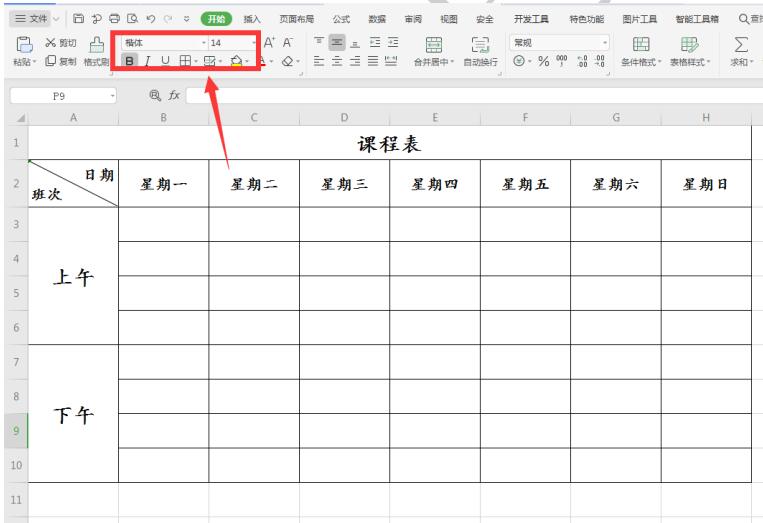
Task: Toggle Underline formatting
Action: (x=165, y=61)
